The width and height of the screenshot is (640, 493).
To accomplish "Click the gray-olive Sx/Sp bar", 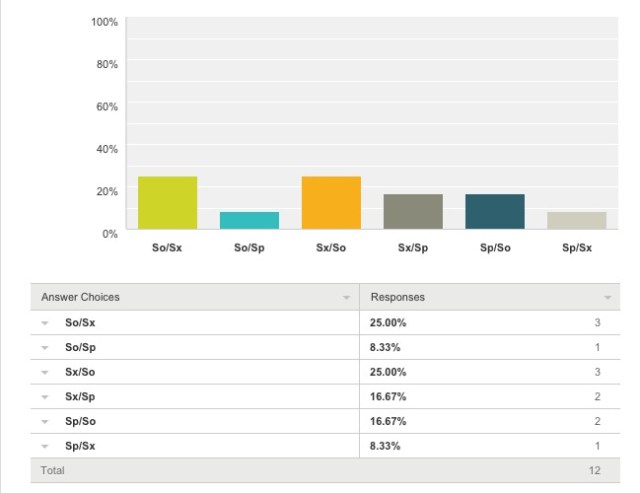I will [x=413, y=211].
